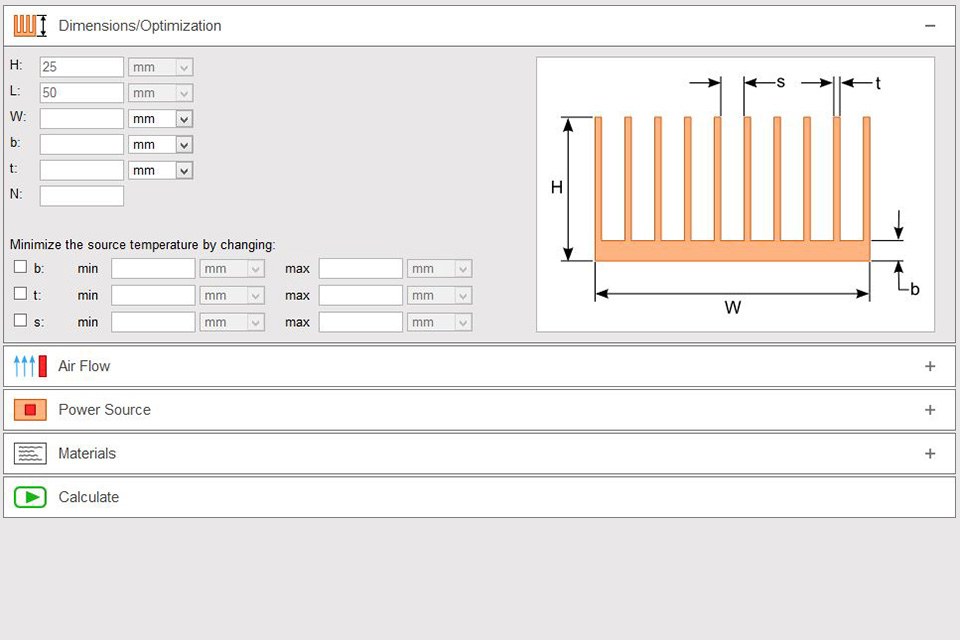Expand the Materials section
The height and width of the screenshot is (640, 960).
coord(929,454)
